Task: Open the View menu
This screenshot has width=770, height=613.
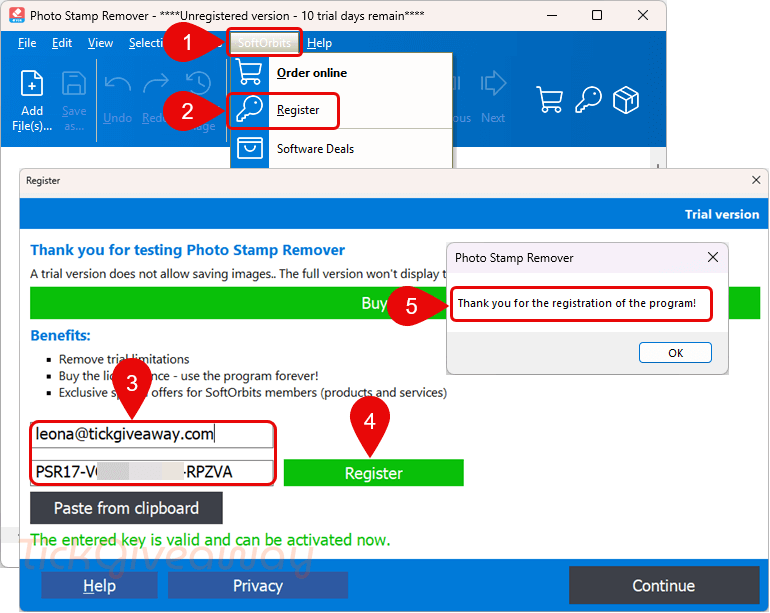Action: 100,43
